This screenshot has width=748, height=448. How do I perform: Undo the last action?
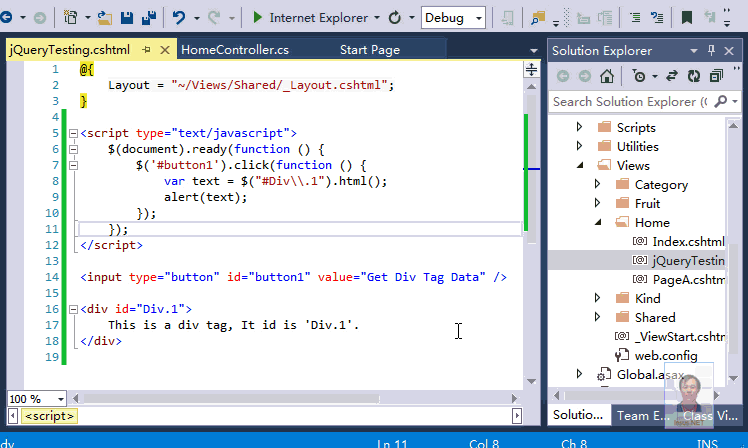tap(179, 18)
